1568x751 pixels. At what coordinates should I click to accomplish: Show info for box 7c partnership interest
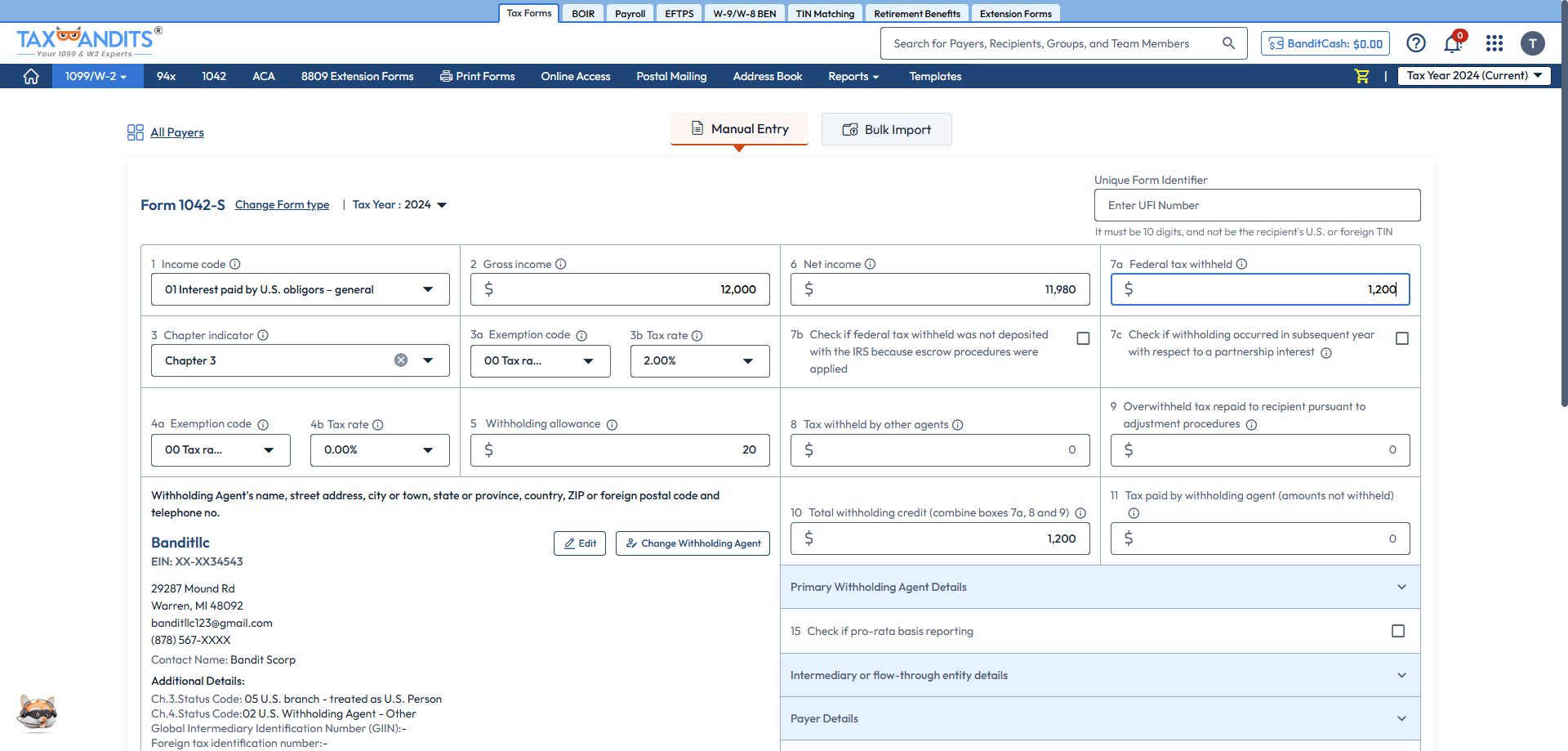(1326, 353)
